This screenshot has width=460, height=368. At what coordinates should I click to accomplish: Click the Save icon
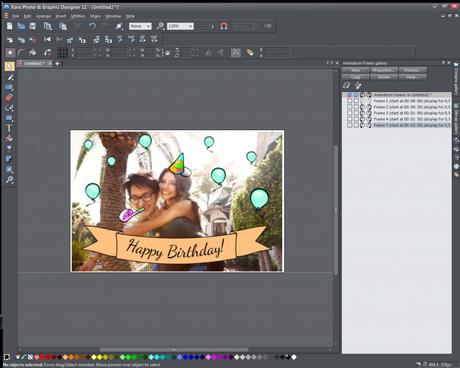coord(32,26)
